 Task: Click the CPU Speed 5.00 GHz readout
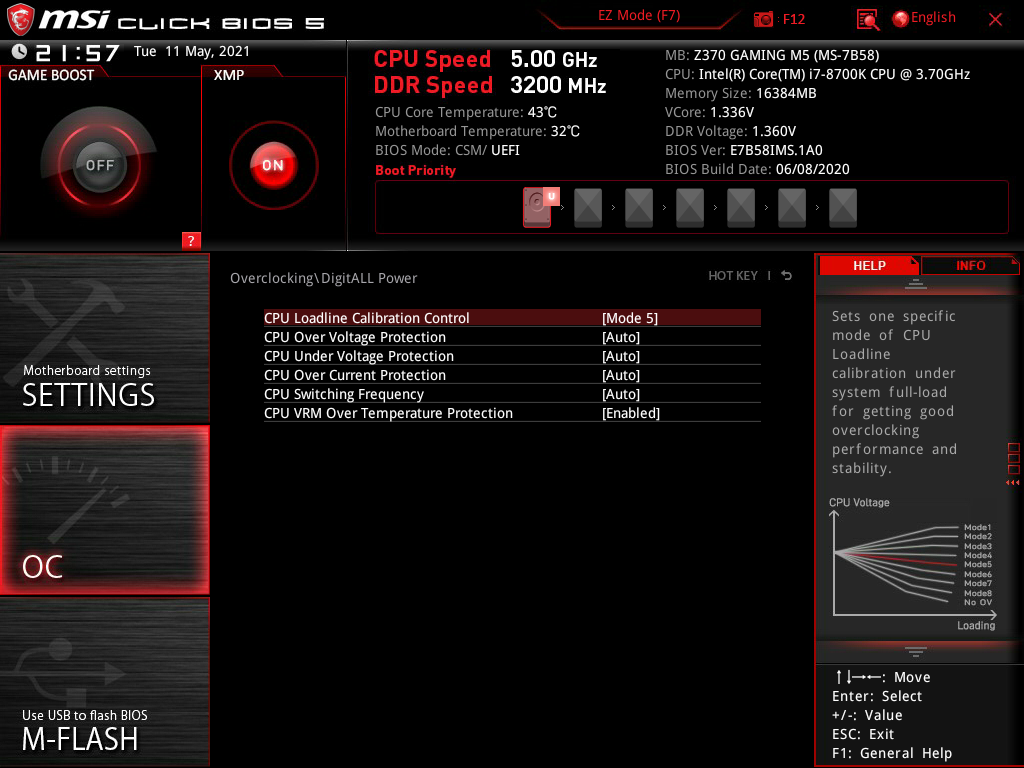click(x=485, y=59)
